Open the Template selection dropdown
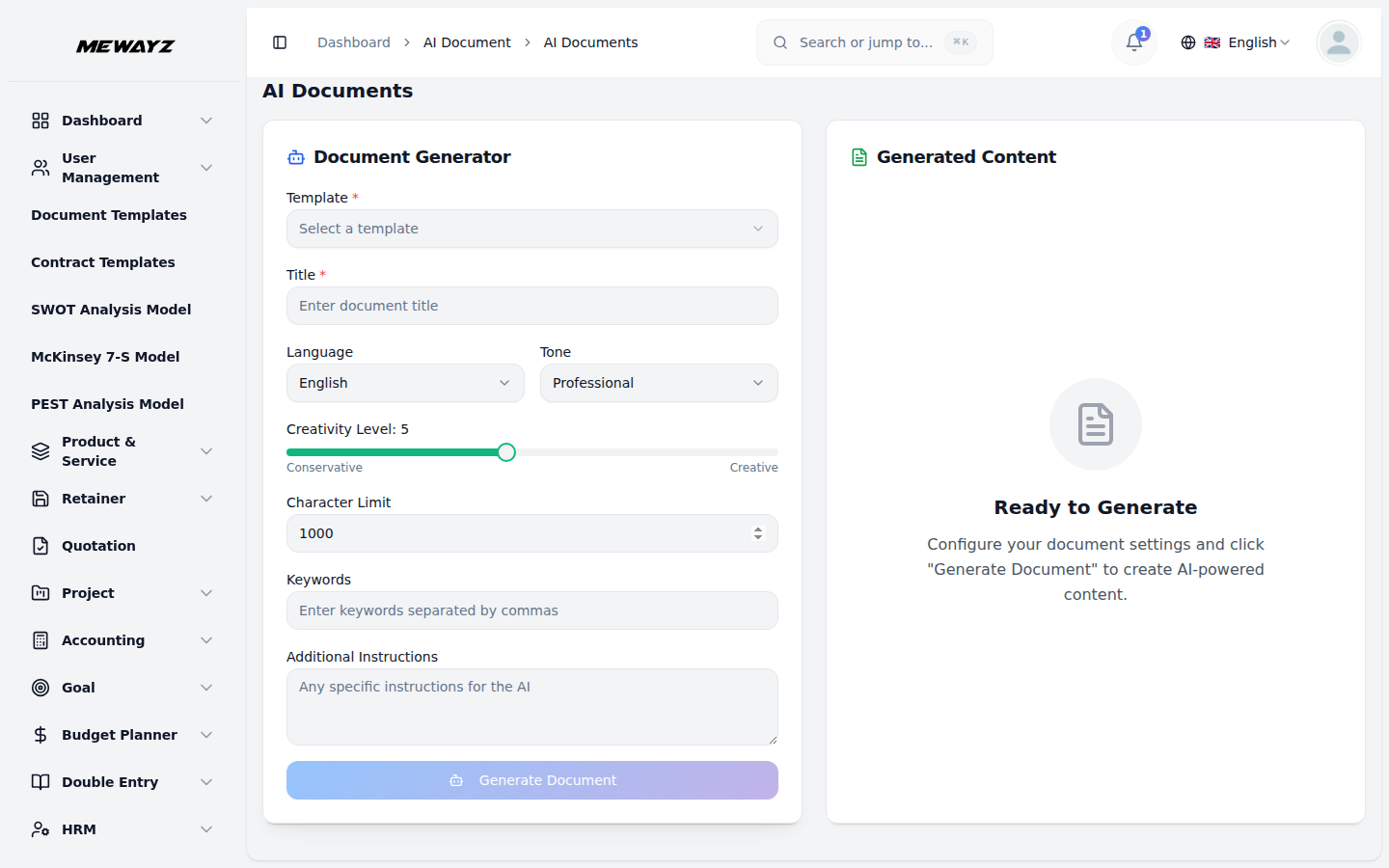 pyautogui.click(x=532, y=229)
